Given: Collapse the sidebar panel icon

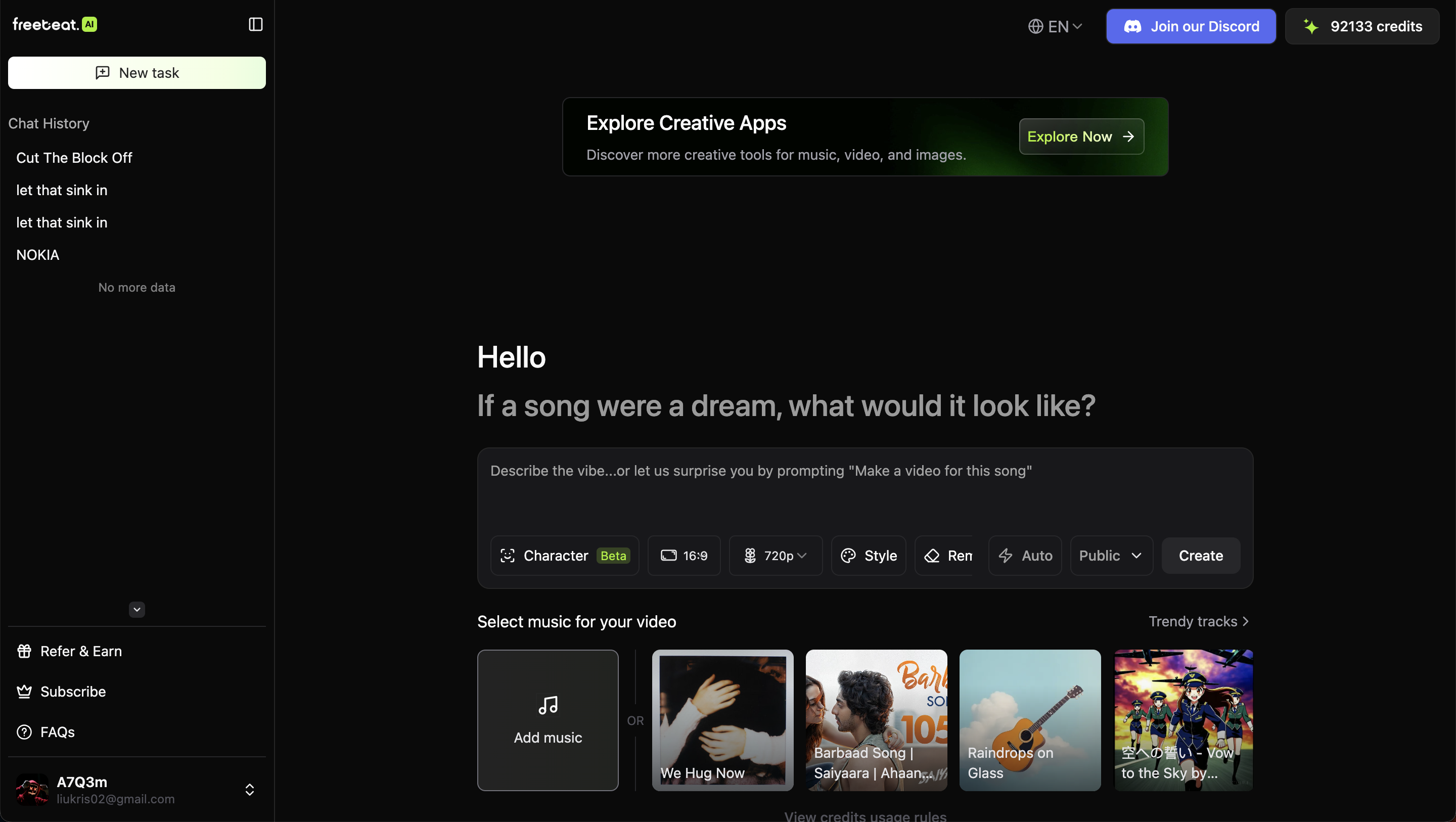Looking at the screenshot, I should (255, 24).
